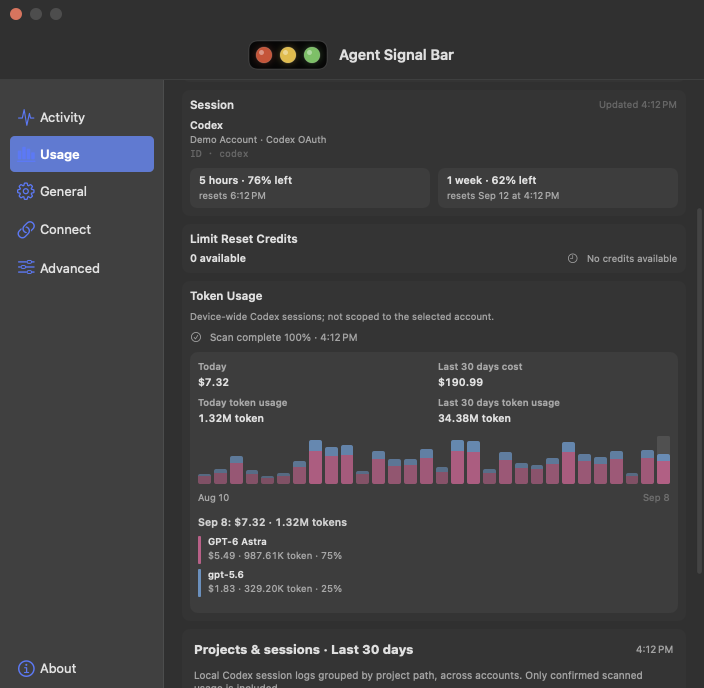Click the Connect chain-link icon
Screen dimensions: 704x688
click(x=26, y=229)
